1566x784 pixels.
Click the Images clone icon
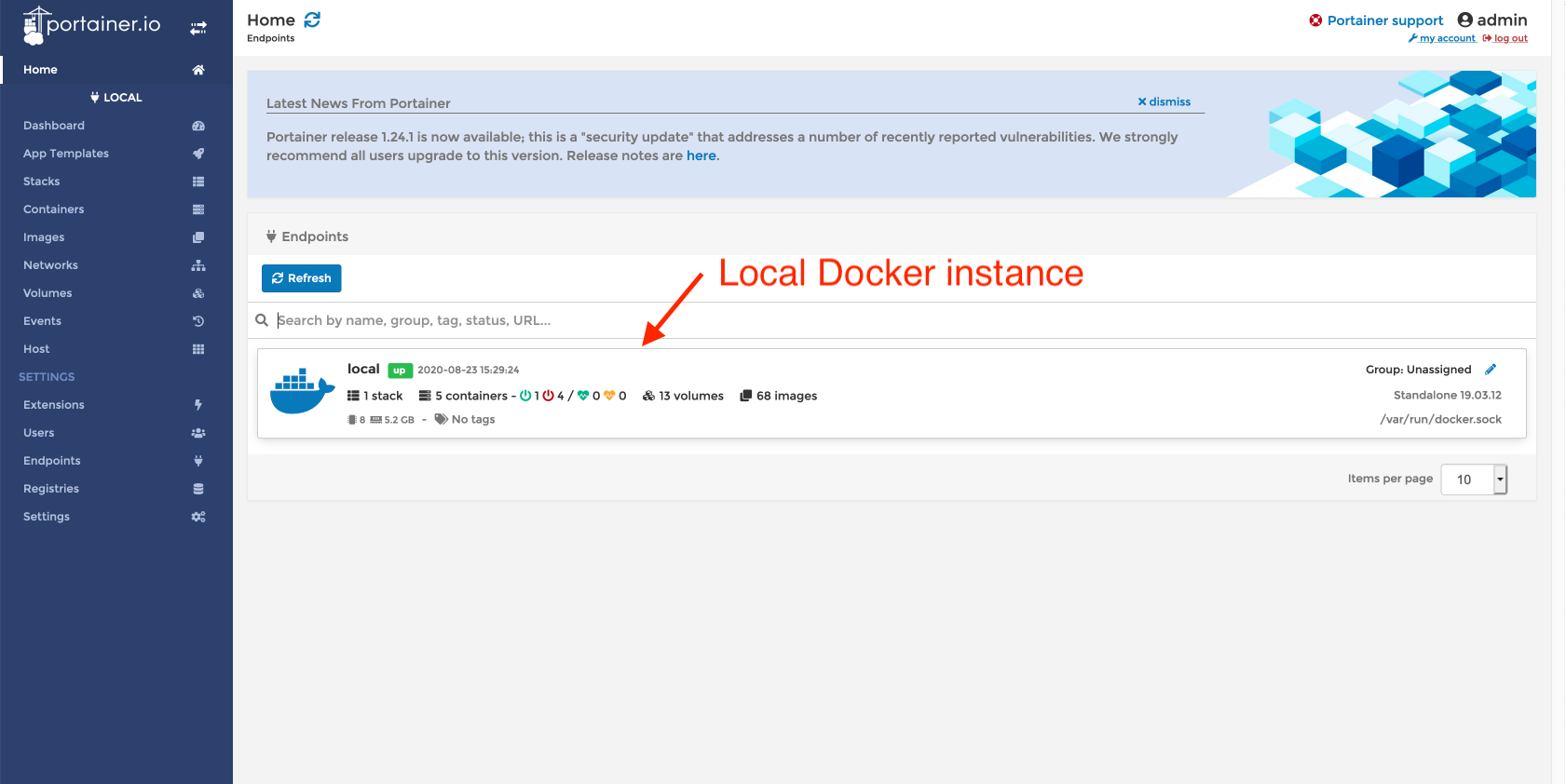coord(198,237)
